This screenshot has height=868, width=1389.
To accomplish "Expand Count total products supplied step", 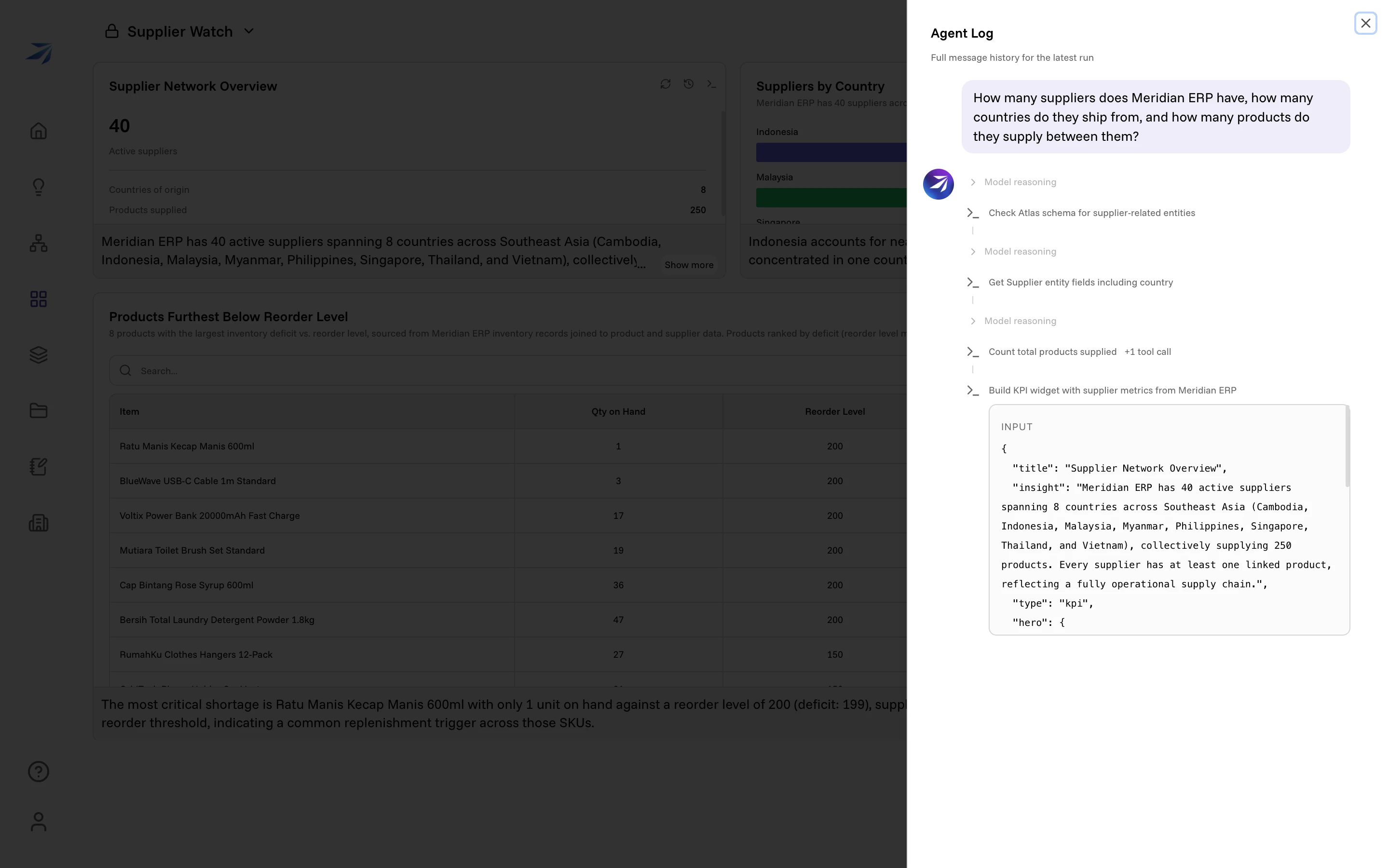I will [1052, 352].
